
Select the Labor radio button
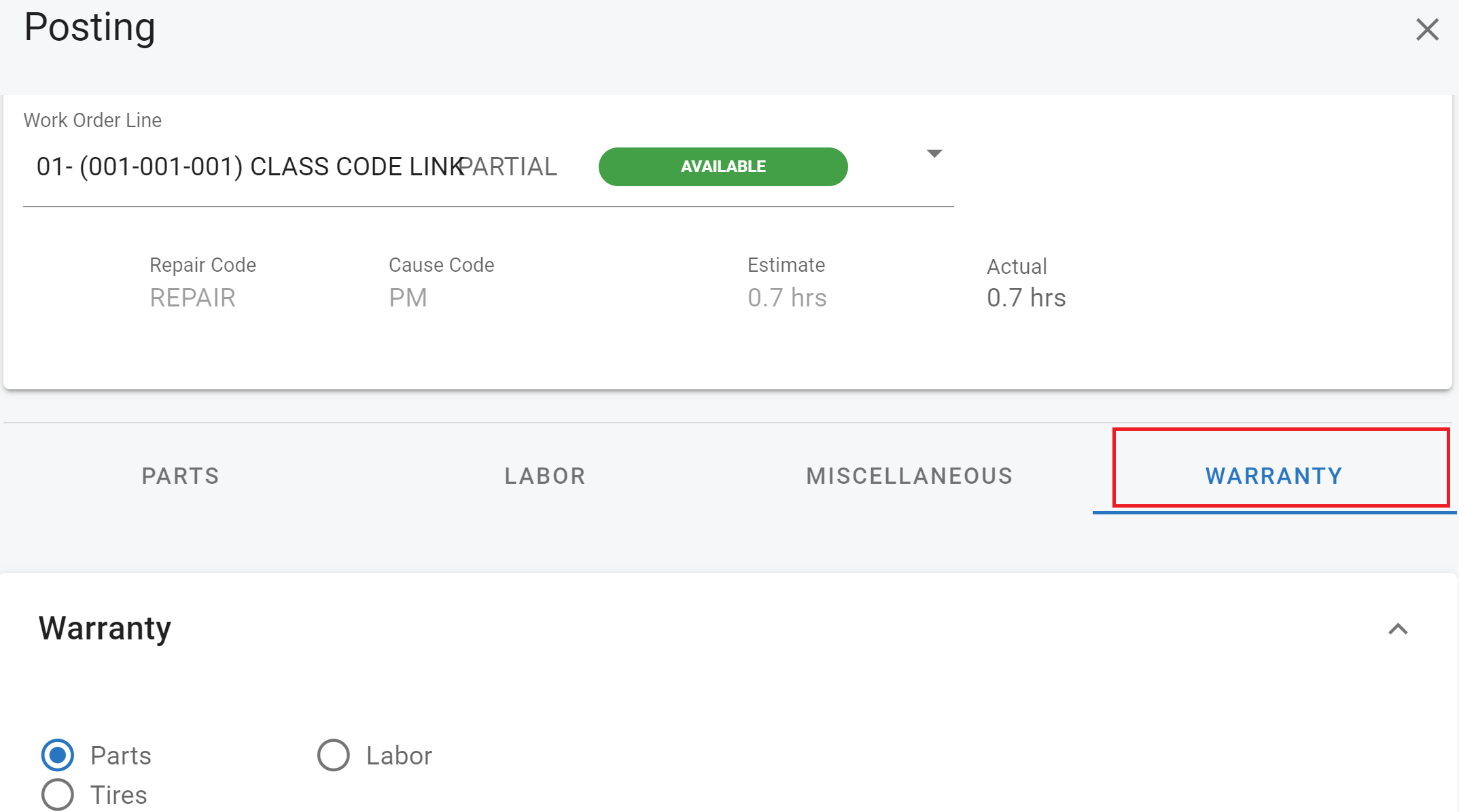(x=334, y=755)
